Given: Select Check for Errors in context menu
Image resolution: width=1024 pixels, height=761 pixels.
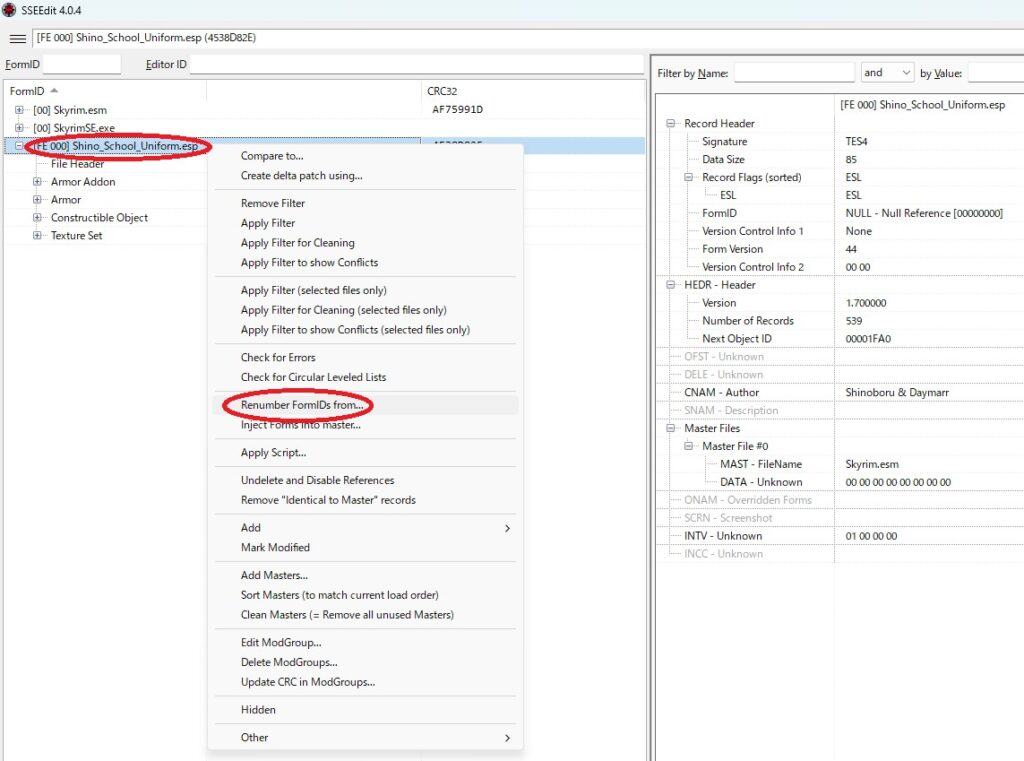Looking at the screenshot, I should click(278, 357).
